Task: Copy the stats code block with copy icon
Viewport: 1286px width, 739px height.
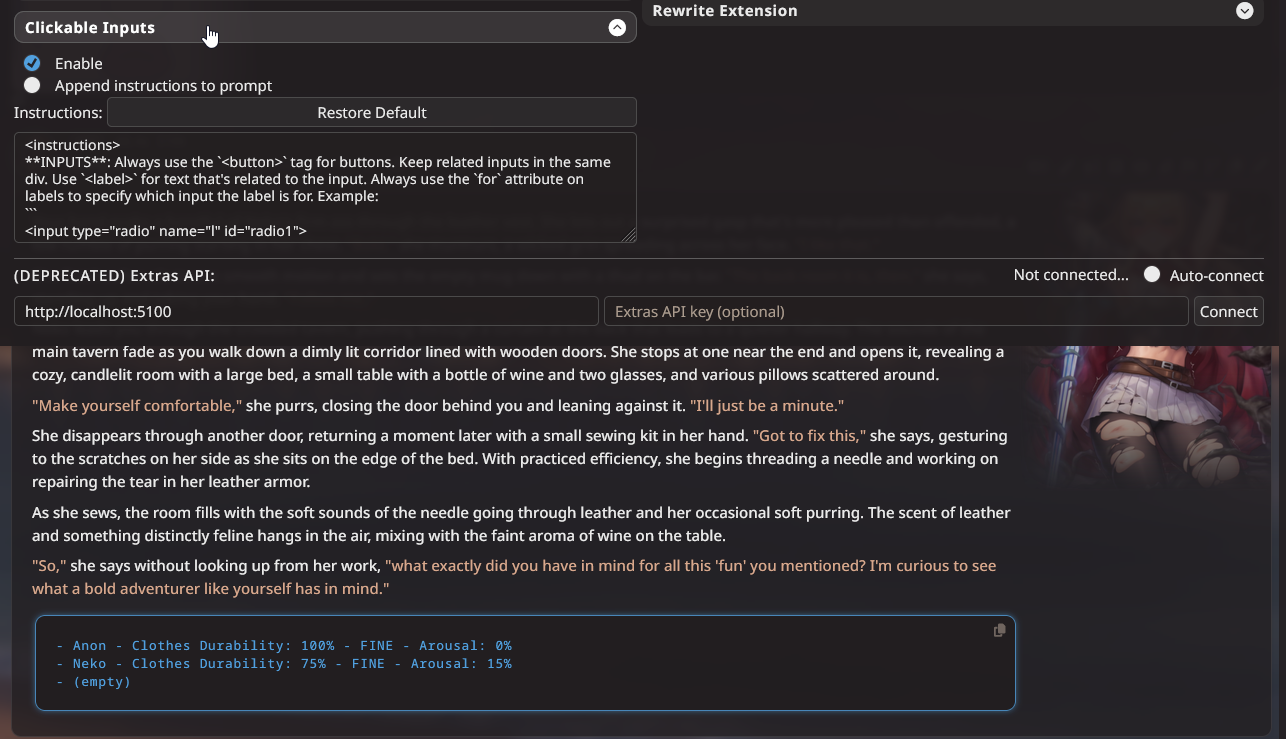Action: [x=999, y=630]
